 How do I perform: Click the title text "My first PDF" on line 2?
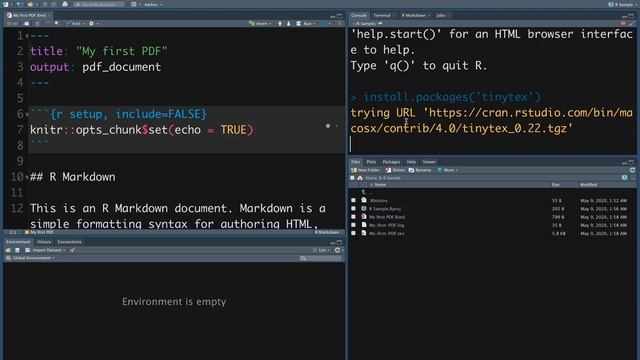(x=122, y=51)
